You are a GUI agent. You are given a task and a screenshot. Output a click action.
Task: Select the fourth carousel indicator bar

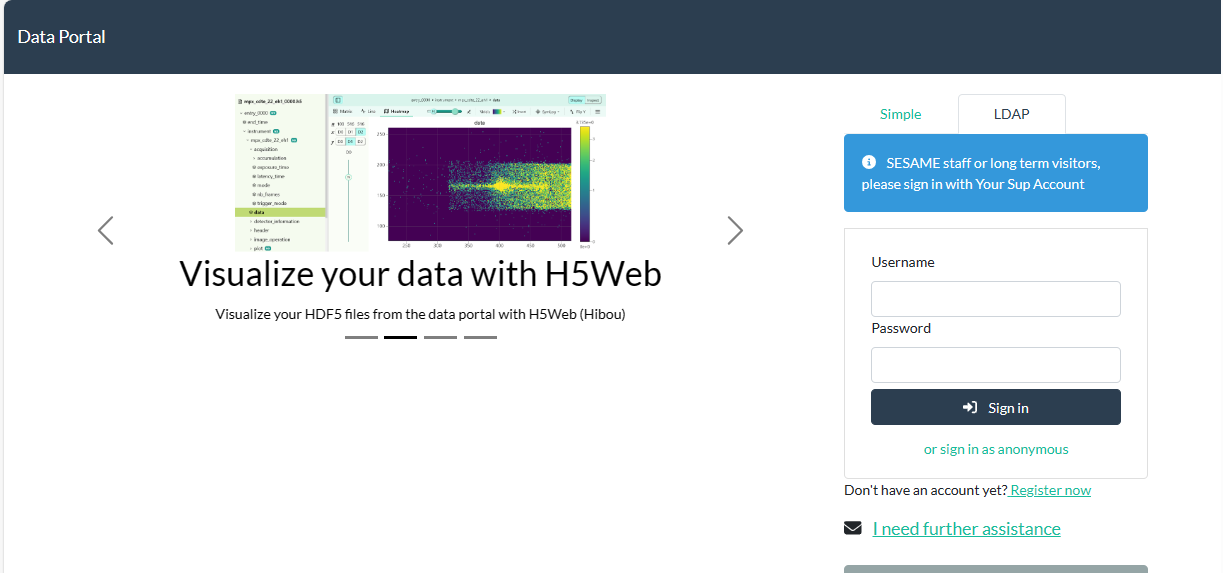tap(480, 337)
